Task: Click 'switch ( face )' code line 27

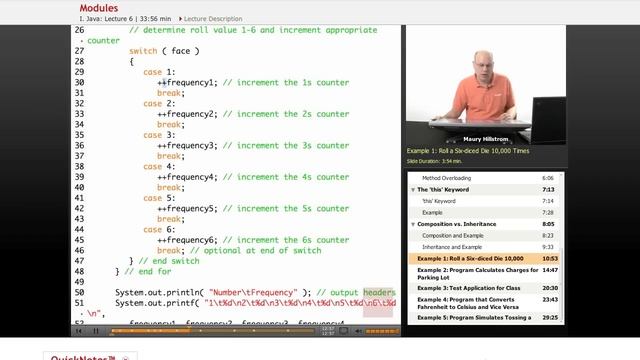Action: click(x=164, y=51)
